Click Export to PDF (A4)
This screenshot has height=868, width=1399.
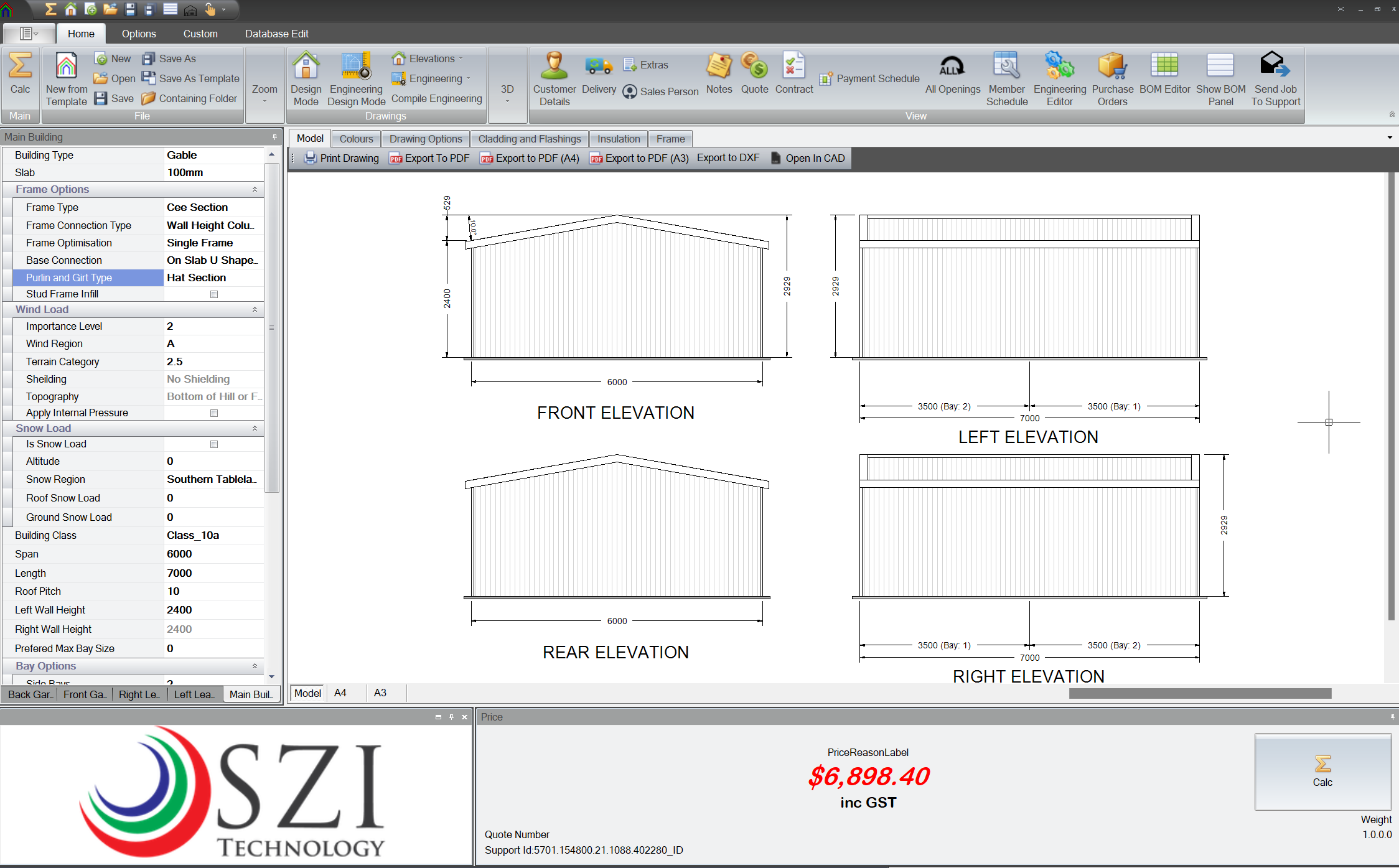(530, 158)
